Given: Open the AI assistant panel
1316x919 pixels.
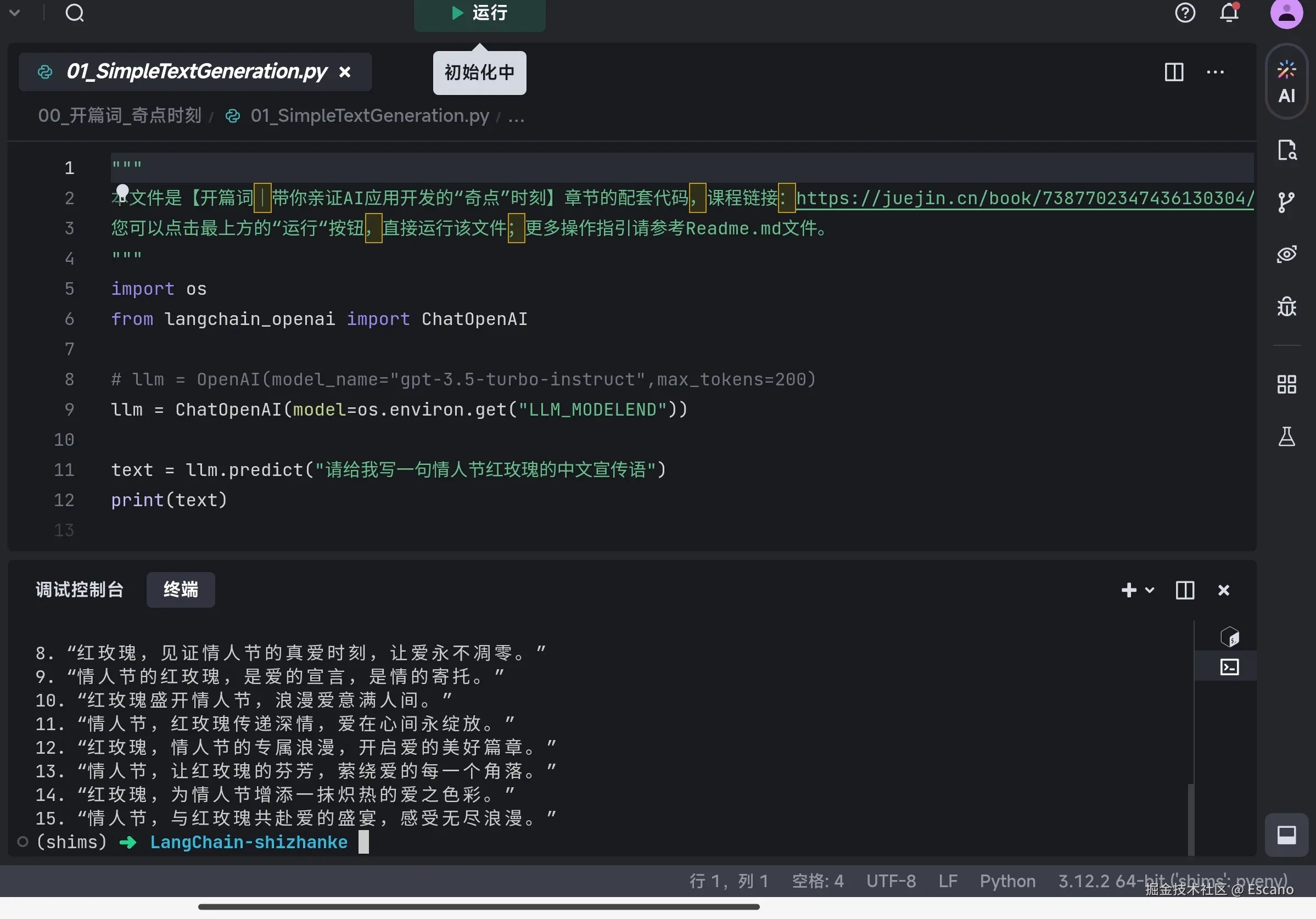Looking at the screenshot, I should (1287, 82).
